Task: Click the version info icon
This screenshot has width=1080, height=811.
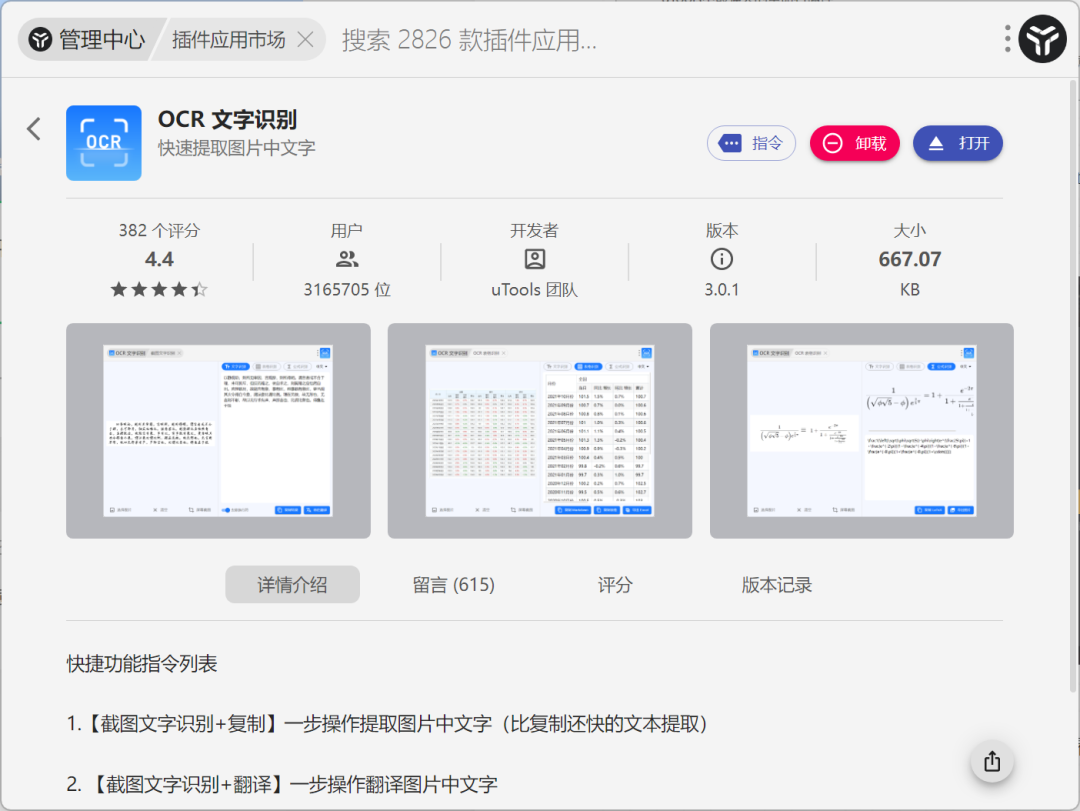Action: tap(721, 259)
